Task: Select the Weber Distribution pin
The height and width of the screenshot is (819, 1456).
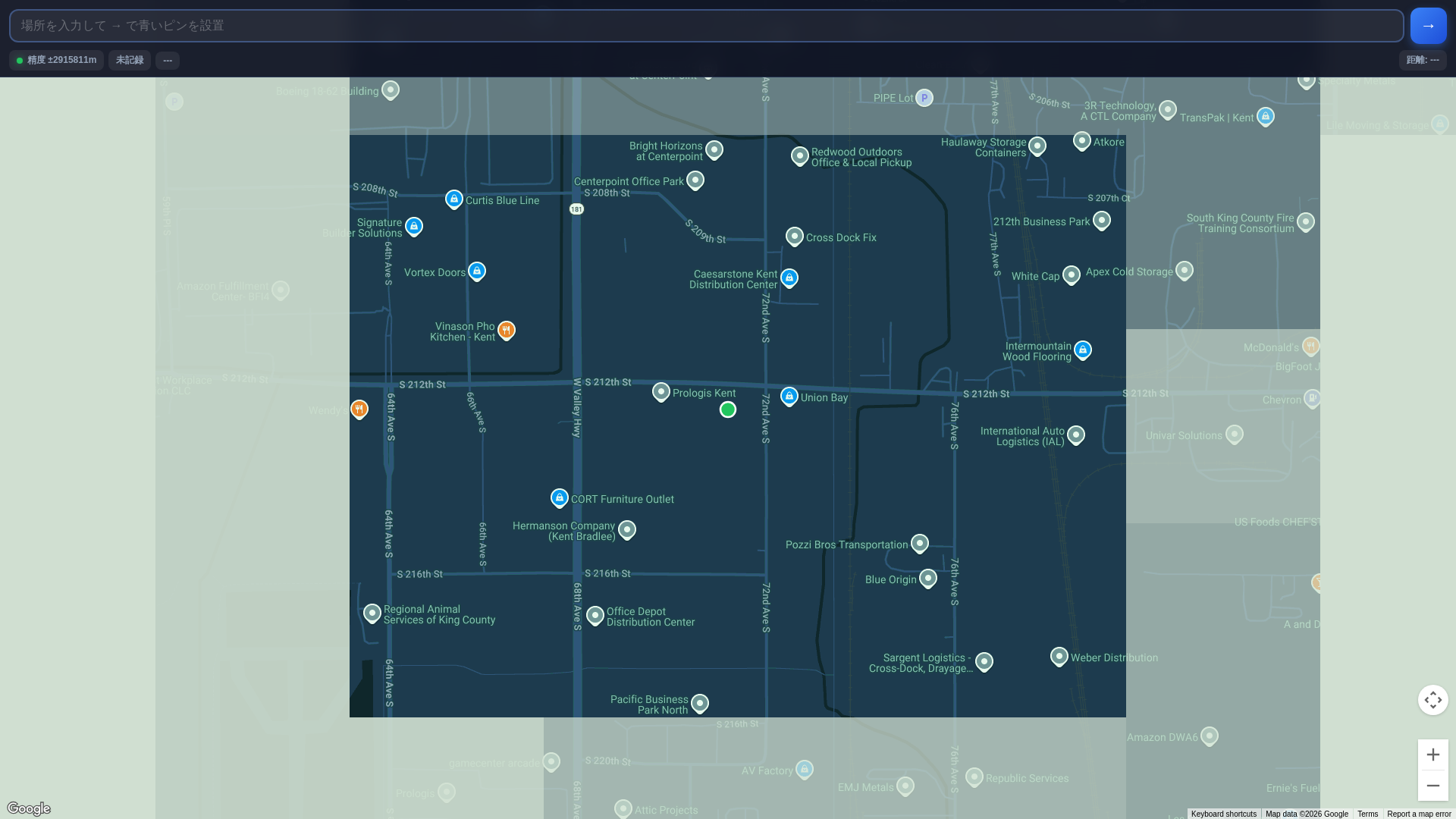Action: pos(1059,656)
